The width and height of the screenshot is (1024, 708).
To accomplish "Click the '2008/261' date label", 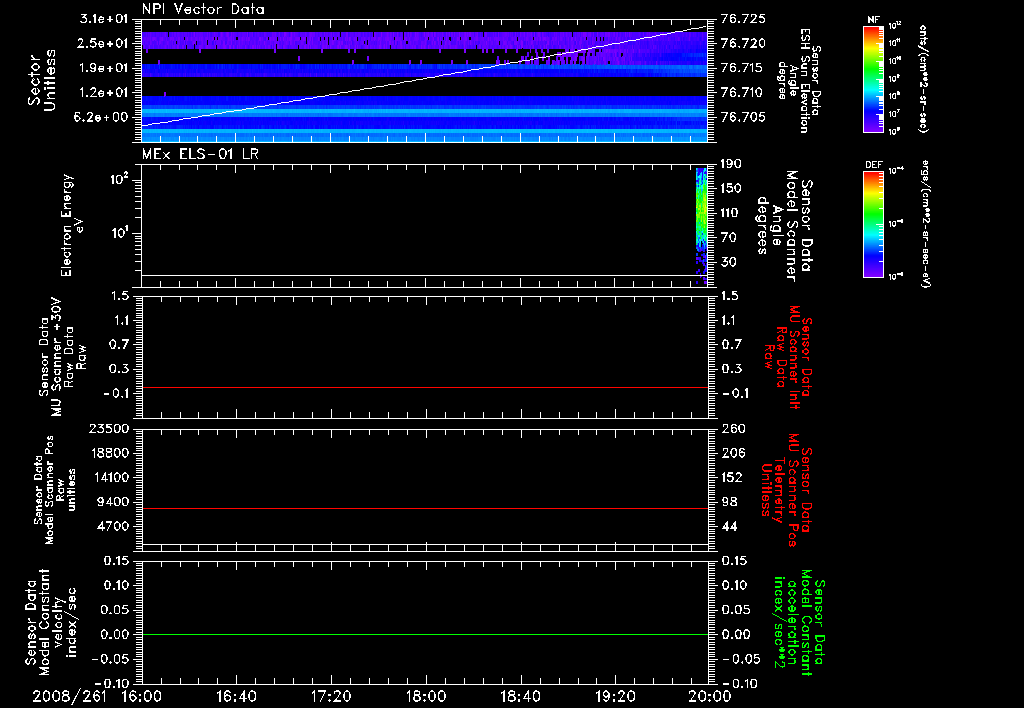I will pos(69,696).
